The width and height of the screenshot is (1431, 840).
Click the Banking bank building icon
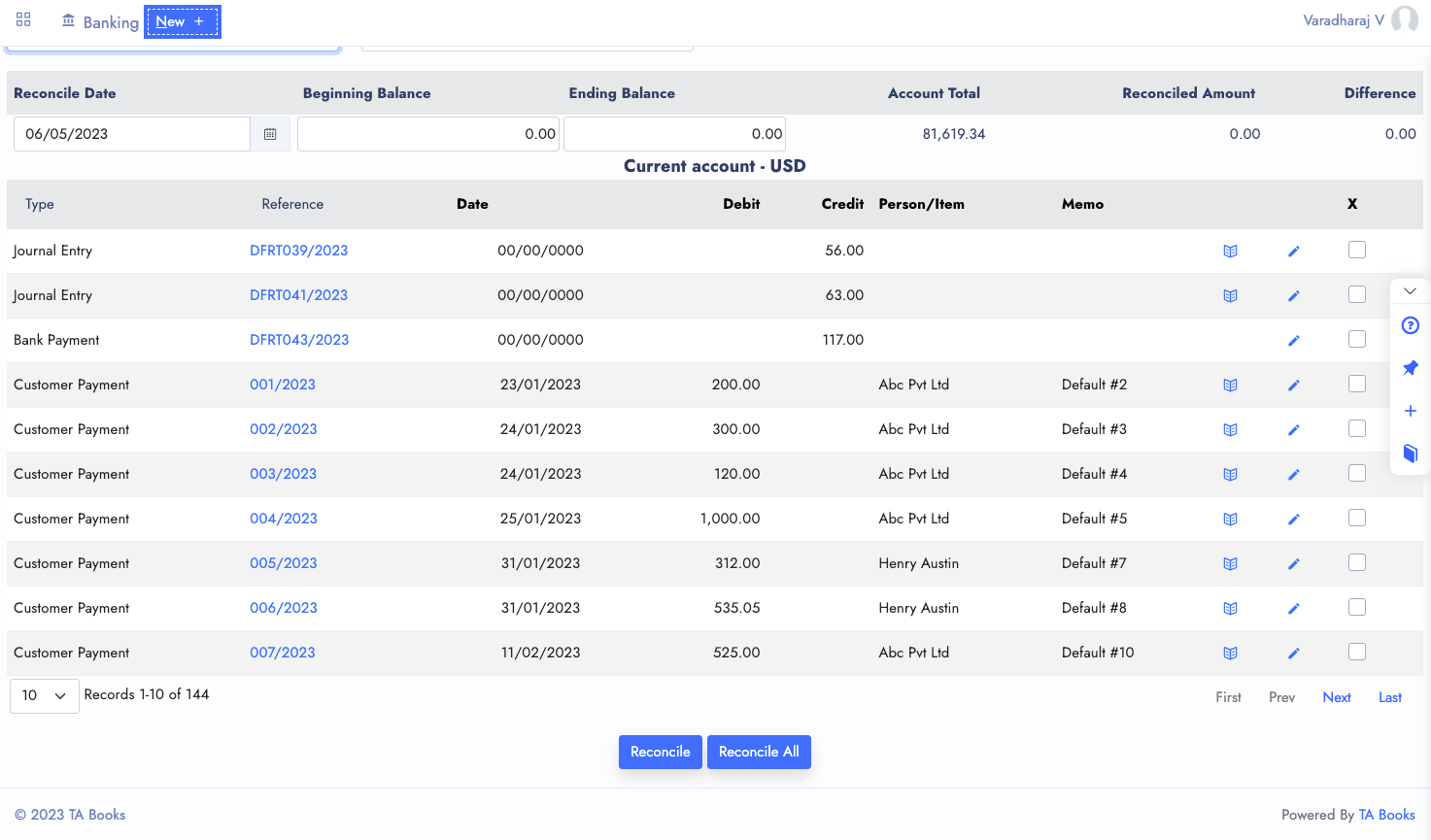click(x=68, y=20)
